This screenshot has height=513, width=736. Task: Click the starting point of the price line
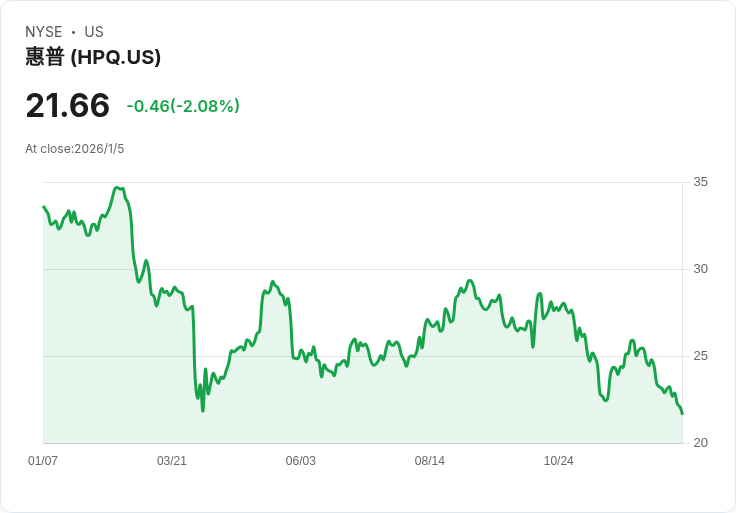(x=43, y=207)
